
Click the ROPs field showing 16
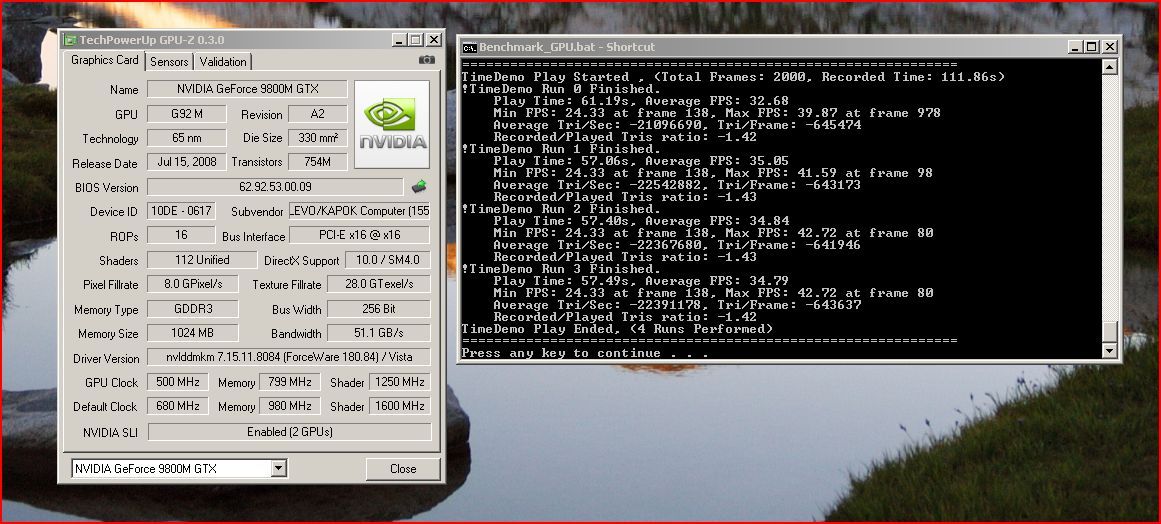click(181, 235)
